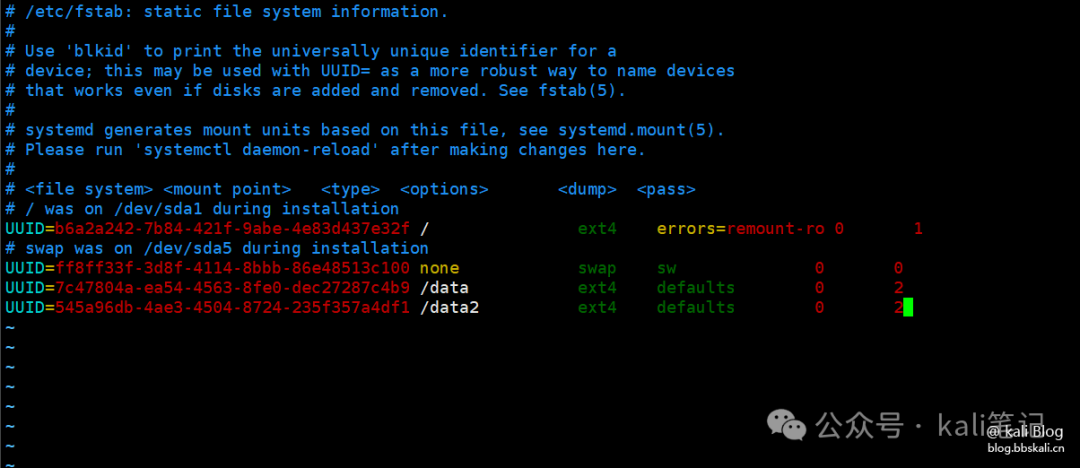Click 'defaults' option on /data line
The image size is (1080, 468).
point(696,287)
